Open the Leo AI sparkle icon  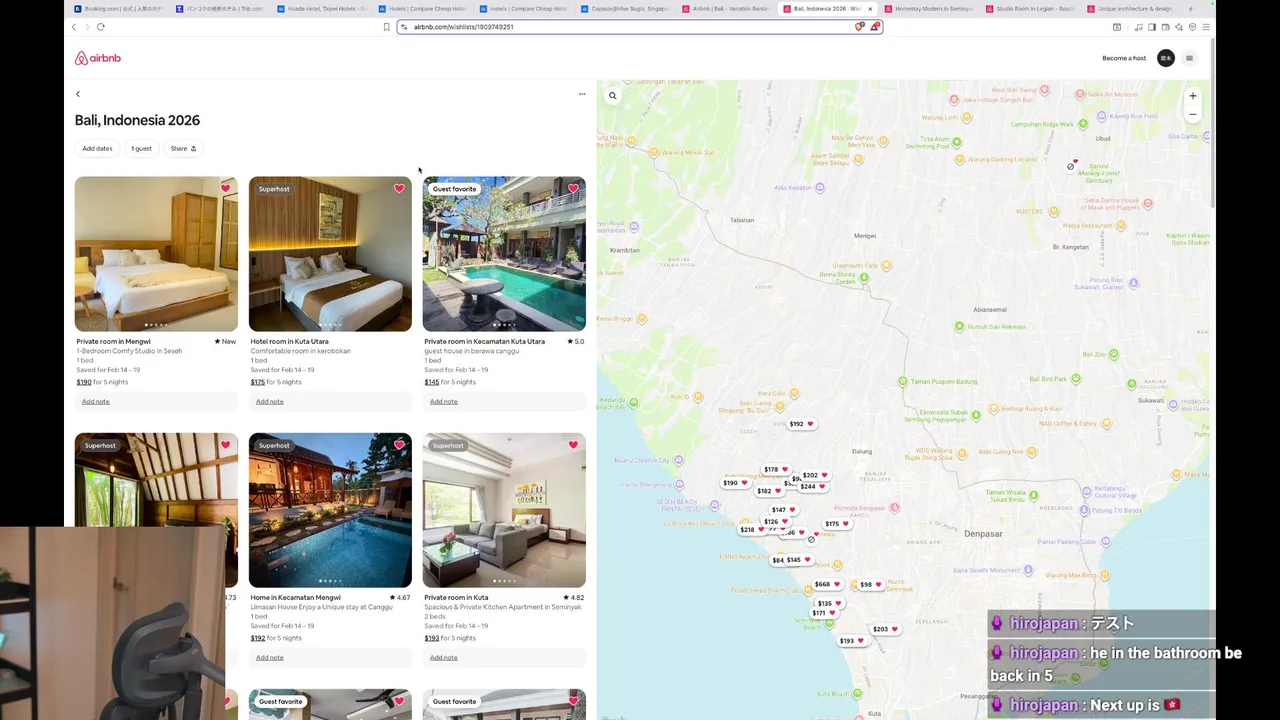tap(1179, 27)
